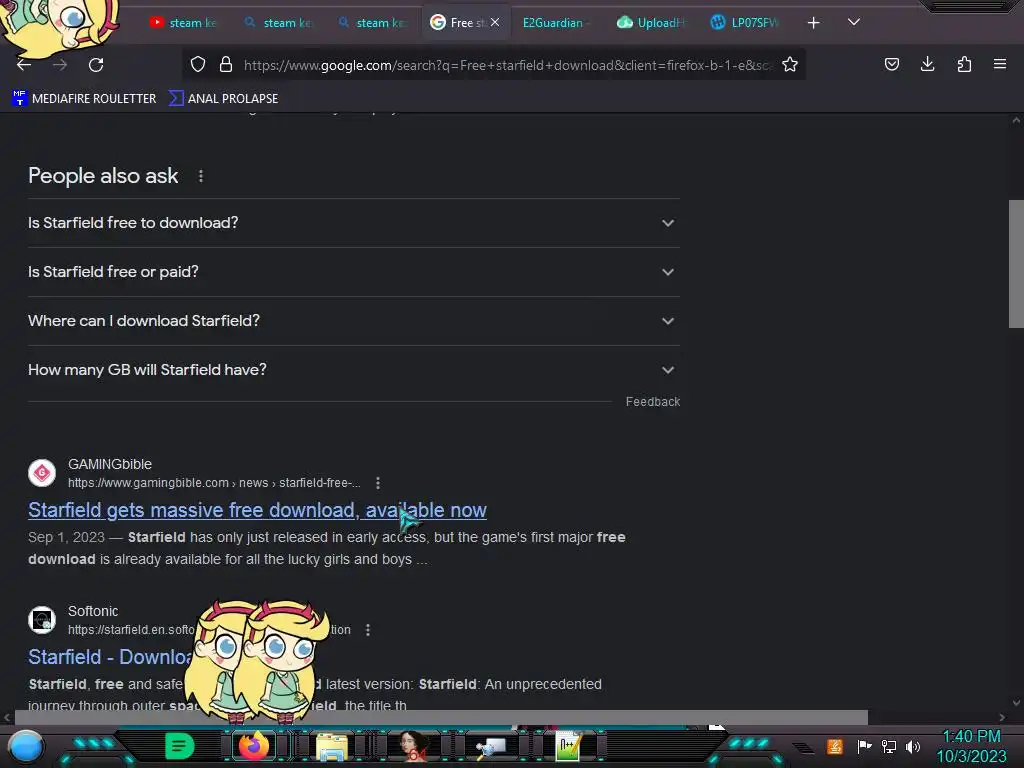Open the monitor utility icon in taskbar
This screenshot has height=768, width=1024.
click(490, 747)
